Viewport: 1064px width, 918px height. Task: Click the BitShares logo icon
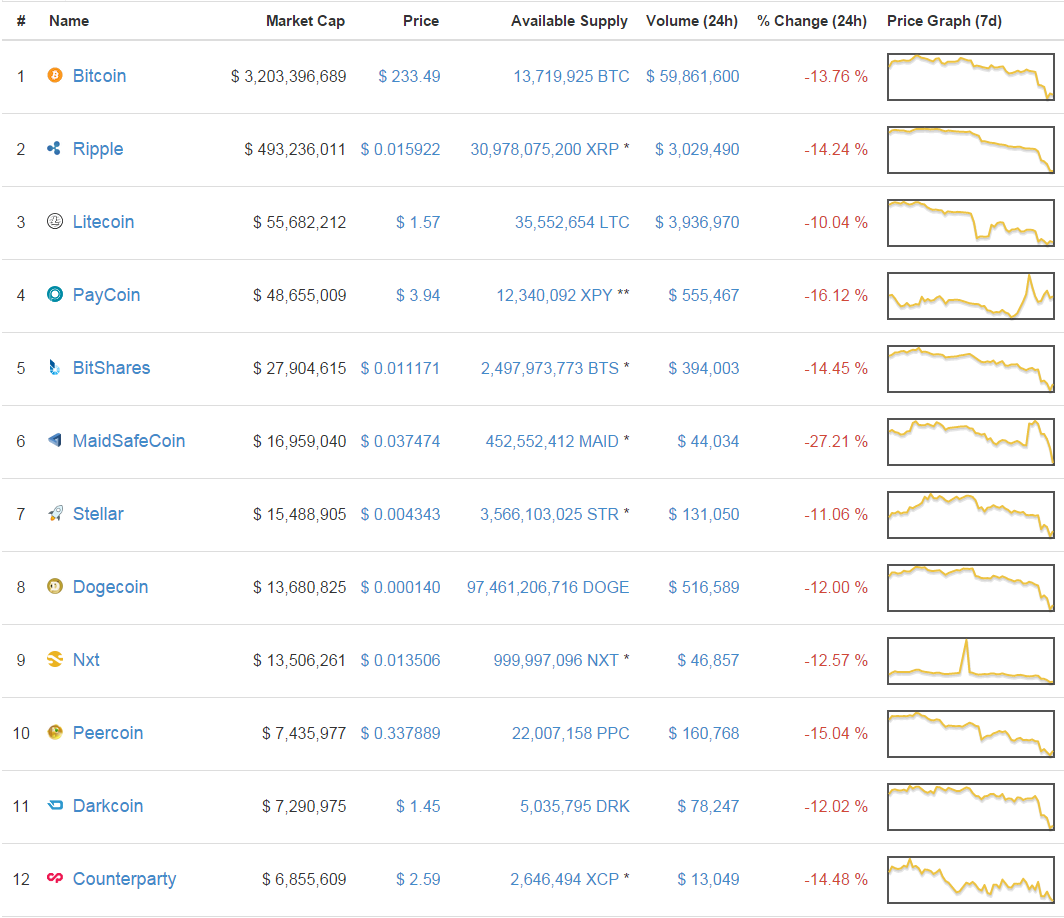[55, 367]
